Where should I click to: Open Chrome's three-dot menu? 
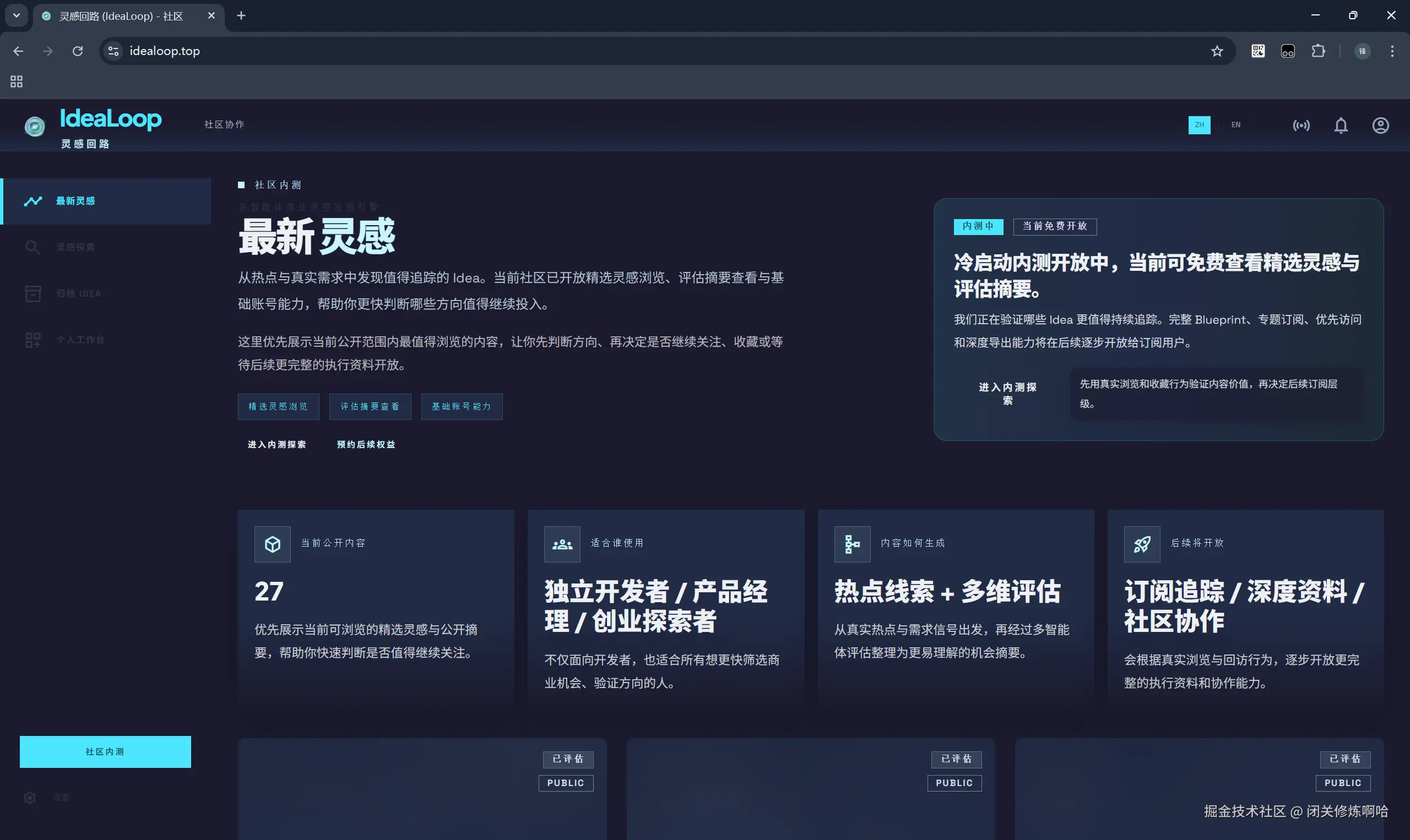(1392, 51)
